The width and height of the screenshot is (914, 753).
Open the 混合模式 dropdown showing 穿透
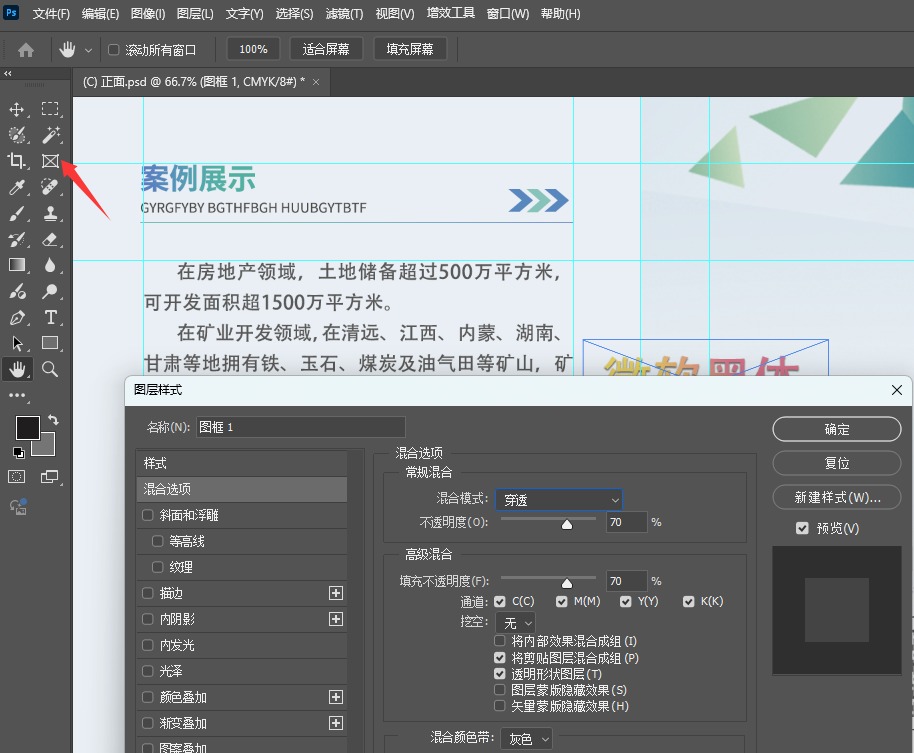tap(559, 499)
